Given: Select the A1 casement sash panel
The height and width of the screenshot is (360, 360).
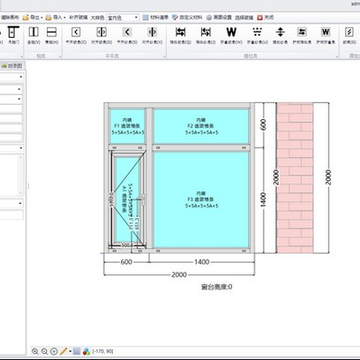Looking at the screenshot, I should (128, 199).
